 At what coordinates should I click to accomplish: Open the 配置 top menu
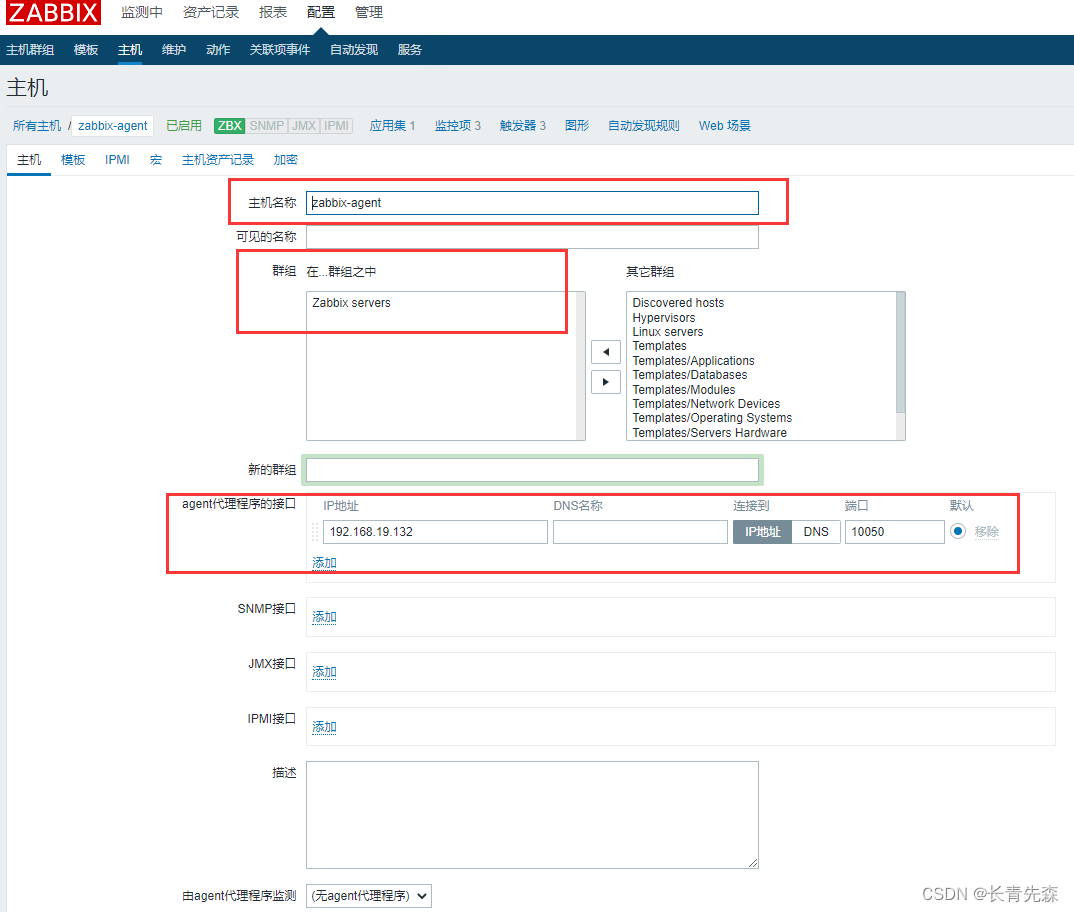[x=321, y=12]
